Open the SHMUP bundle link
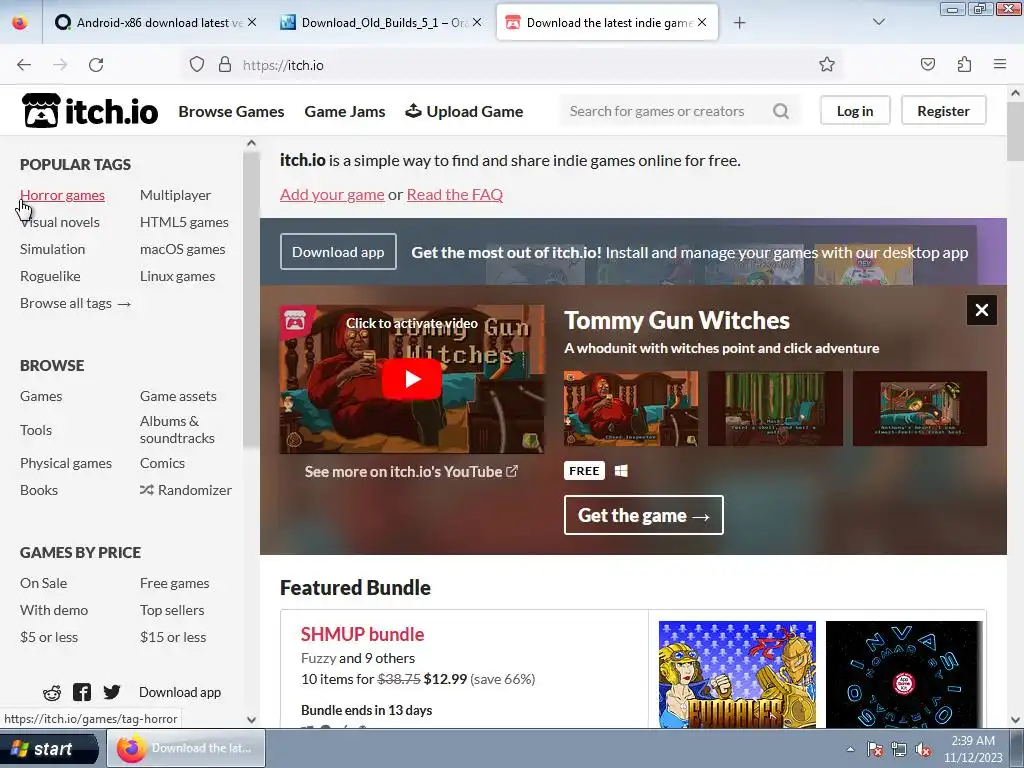 click(x=362, y=634)
